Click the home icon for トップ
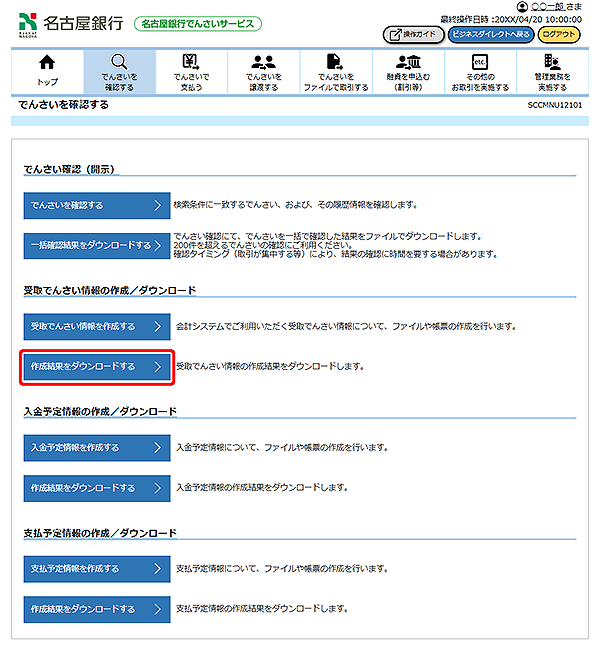Image resolution: width=600 pixels, height=645 pixels. tap(46, 63)
